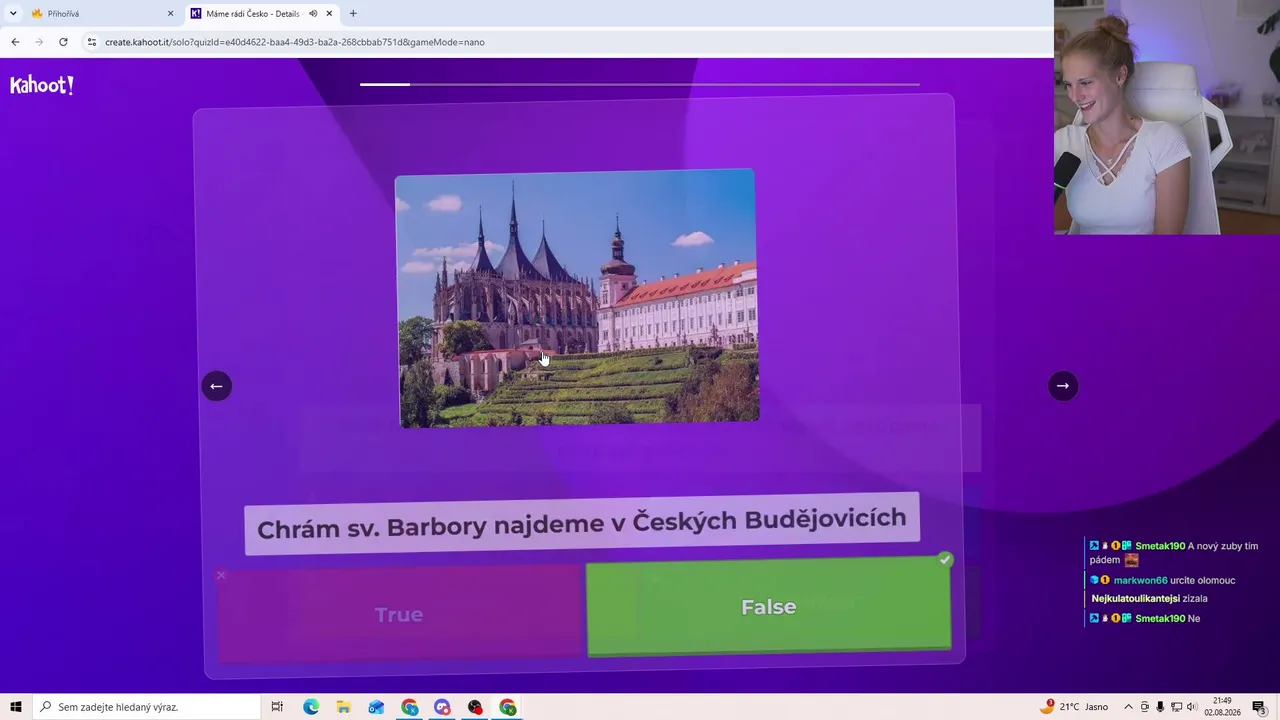Go back in browser history
This screenshot has width=1280, height=720.
point(15,42)
